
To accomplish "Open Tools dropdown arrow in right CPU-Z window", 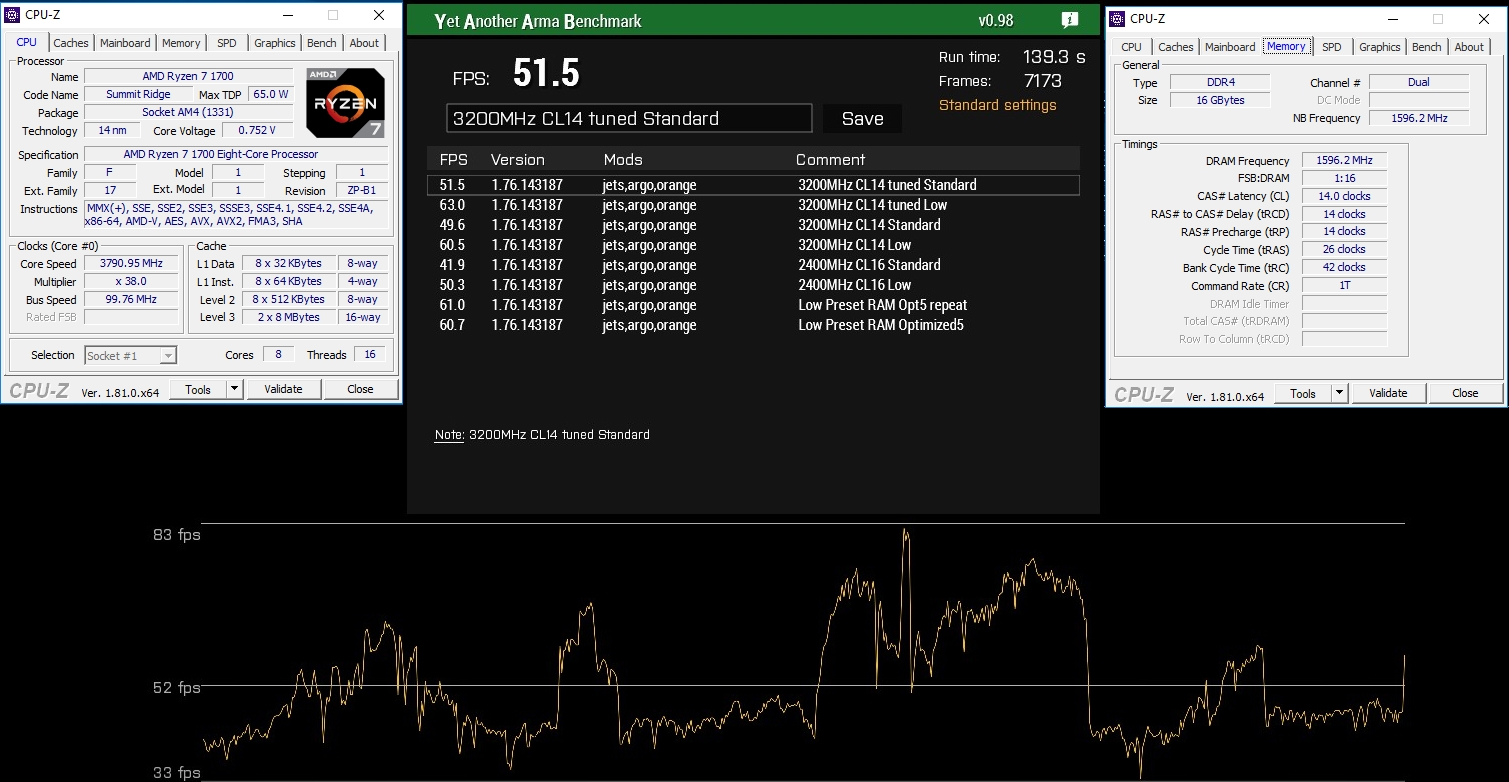I will pos(1339,393).
